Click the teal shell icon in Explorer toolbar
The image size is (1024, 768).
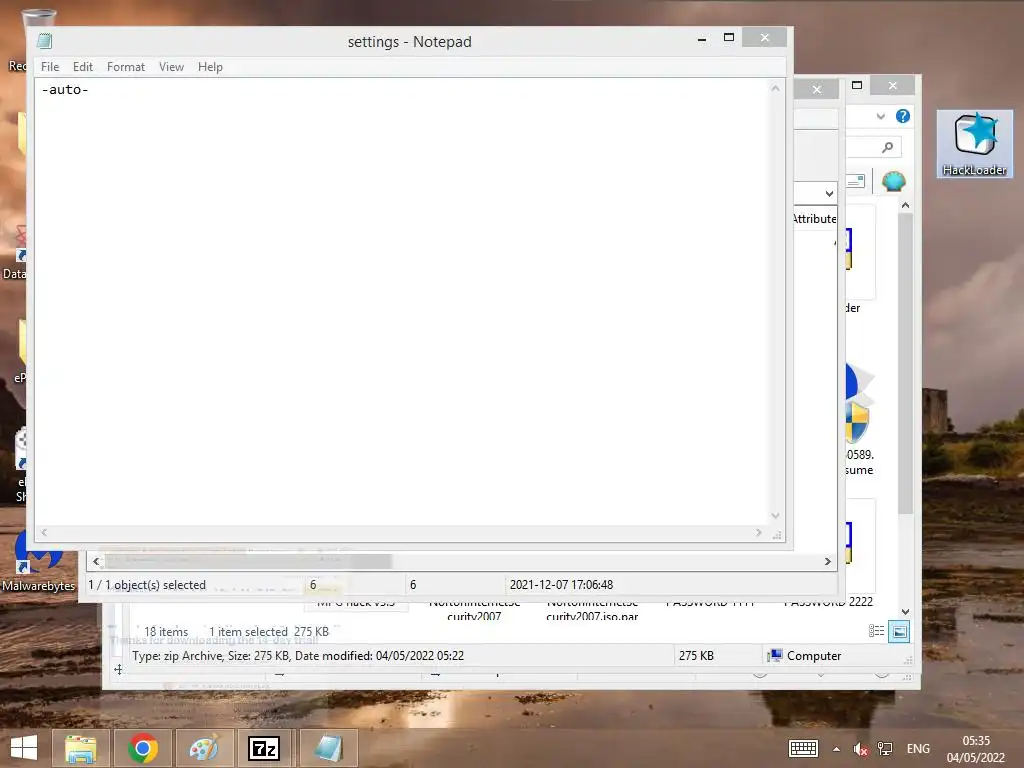893,181
